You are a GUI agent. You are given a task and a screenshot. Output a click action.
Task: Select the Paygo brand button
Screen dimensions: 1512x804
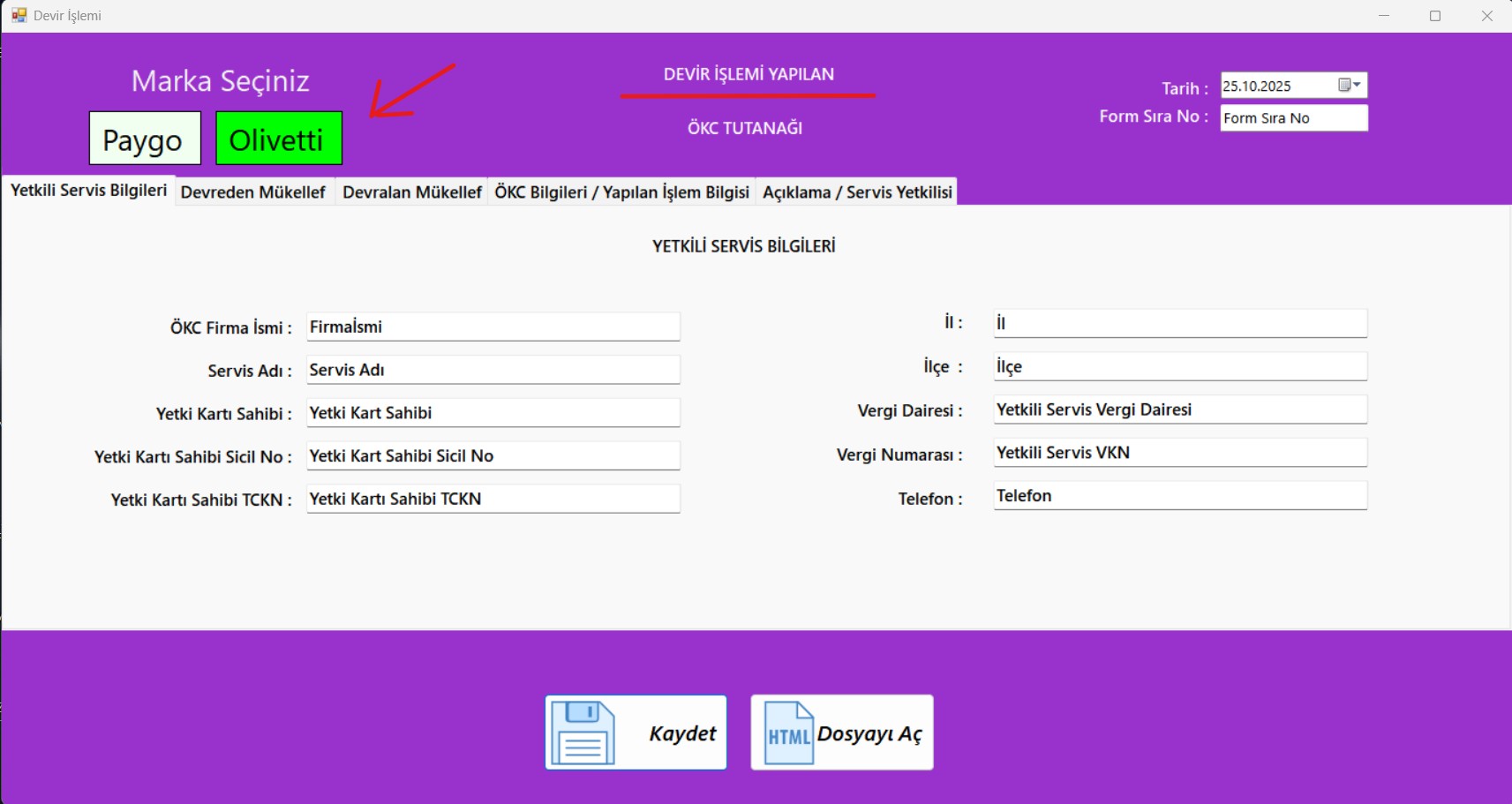[145, 139]
